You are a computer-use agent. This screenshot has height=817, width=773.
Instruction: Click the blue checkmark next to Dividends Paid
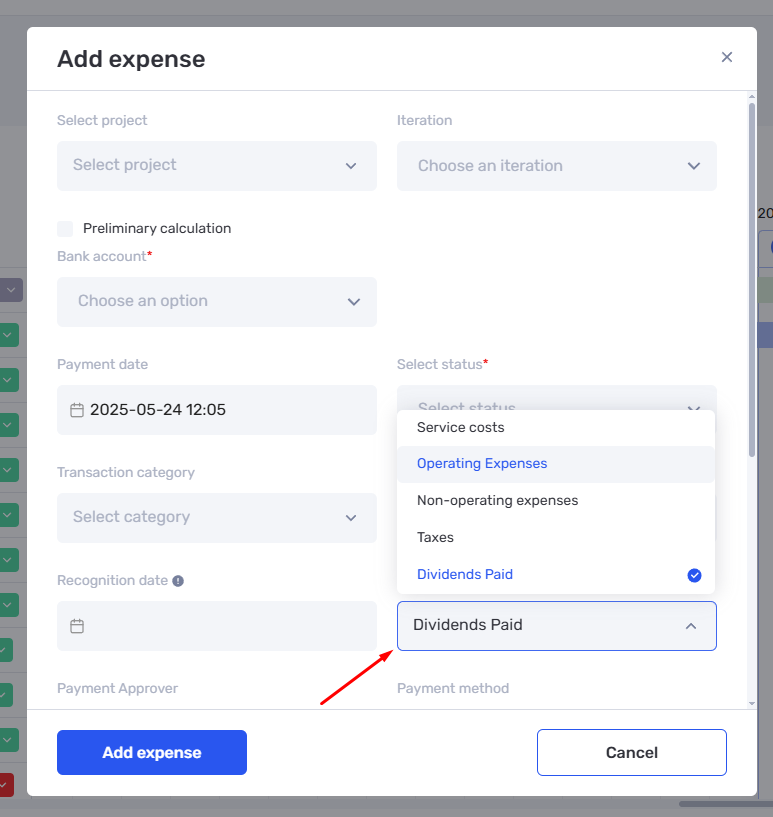[x=694, y=575]
